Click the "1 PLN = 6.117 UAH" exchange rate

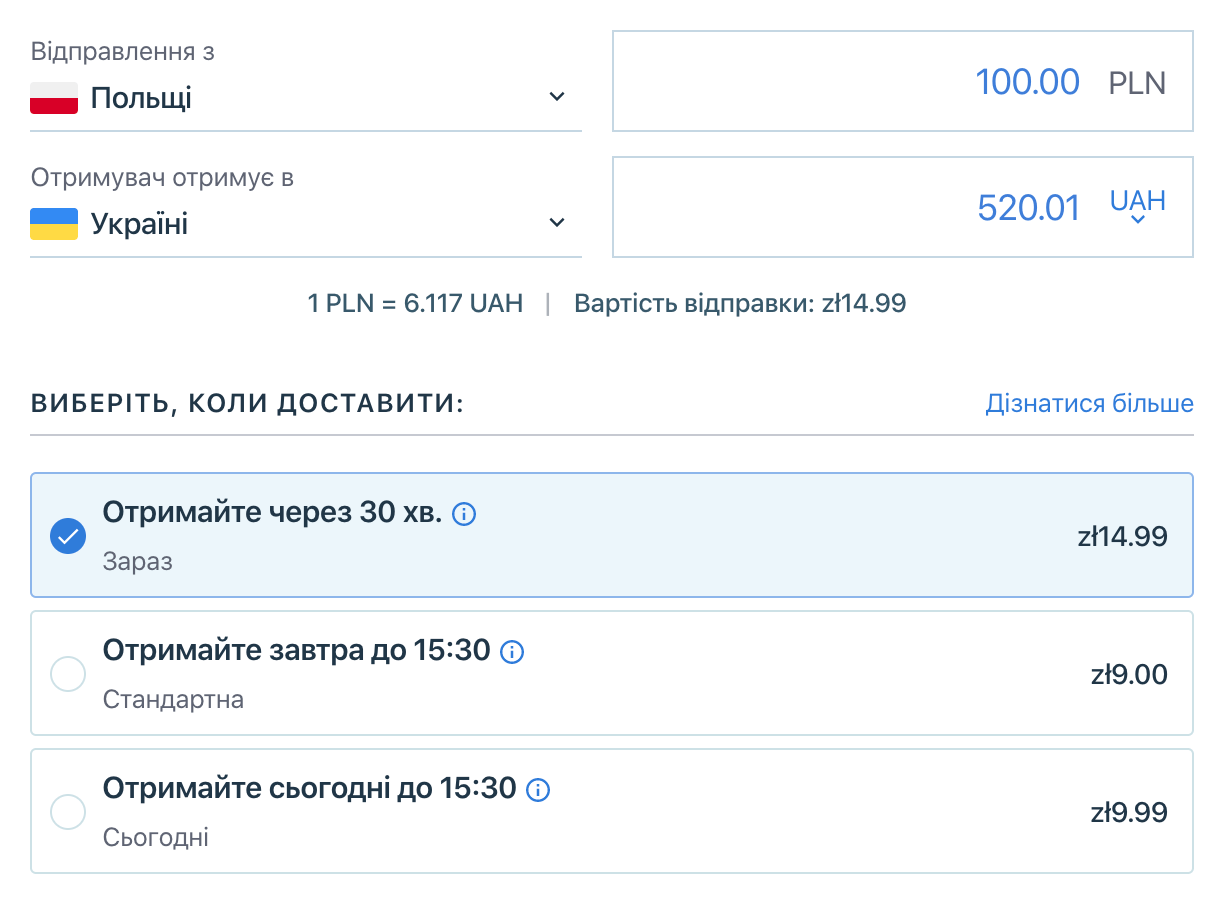415,304
